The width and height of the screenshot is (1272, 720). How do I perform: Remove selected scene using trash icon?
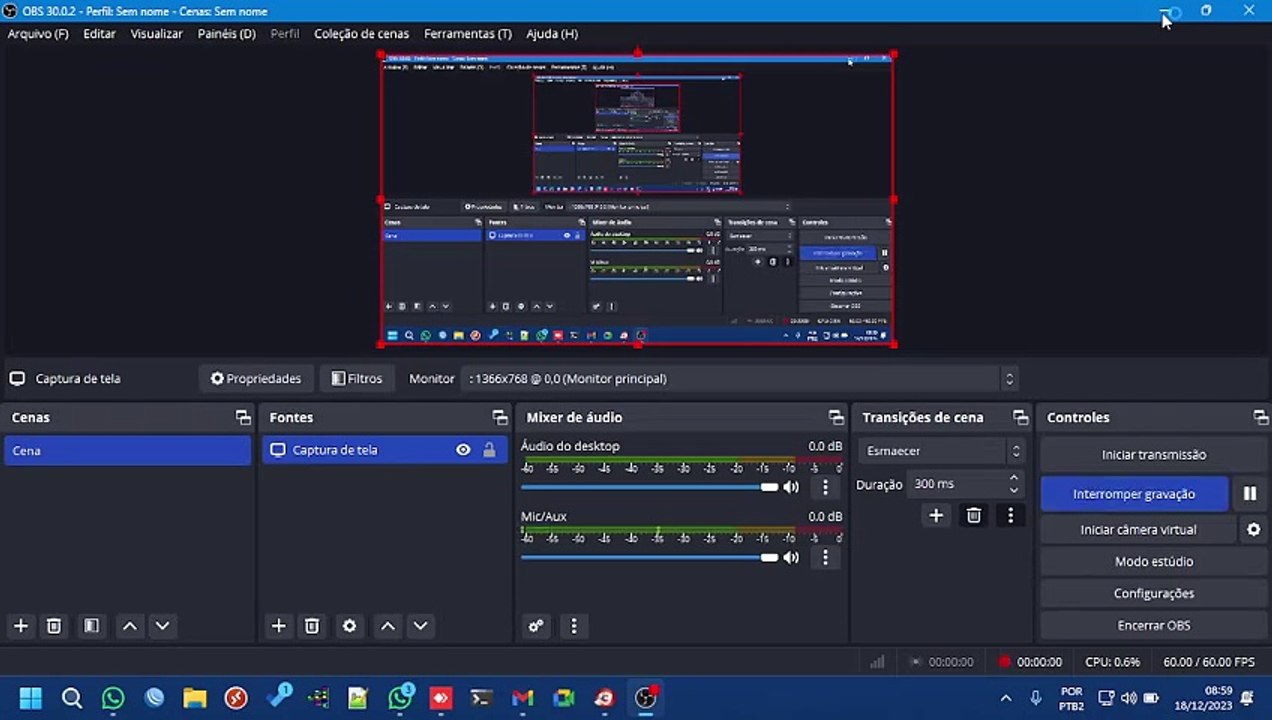point(54,626)
